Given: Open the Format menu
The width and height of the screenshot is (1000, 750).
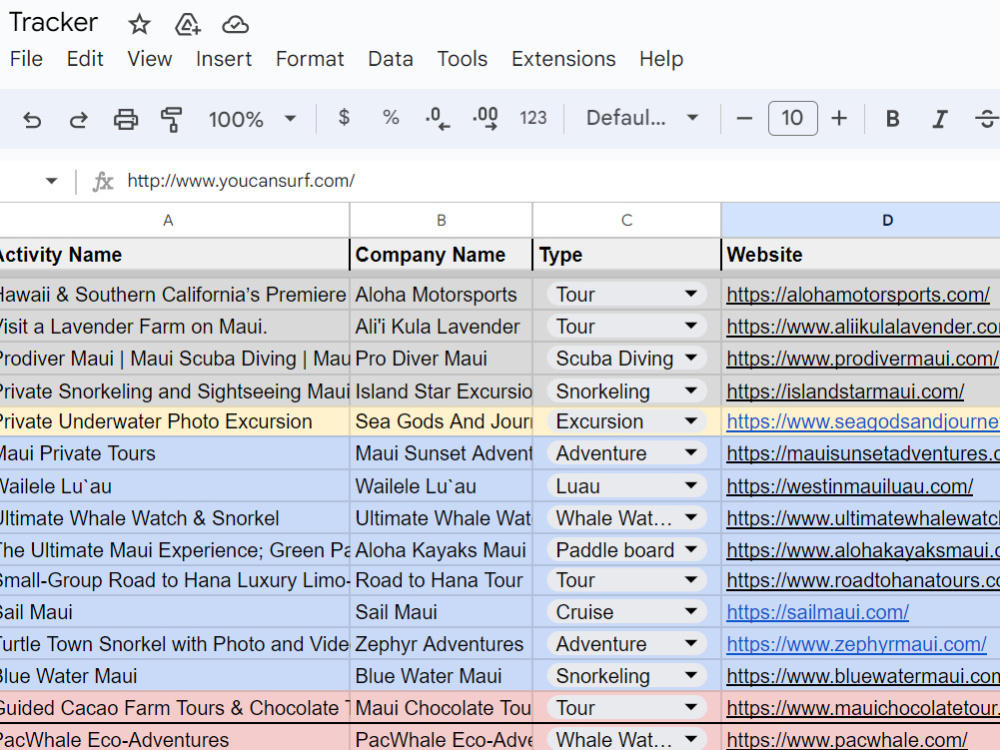Looking at the screenshot, I should point(310,59).
